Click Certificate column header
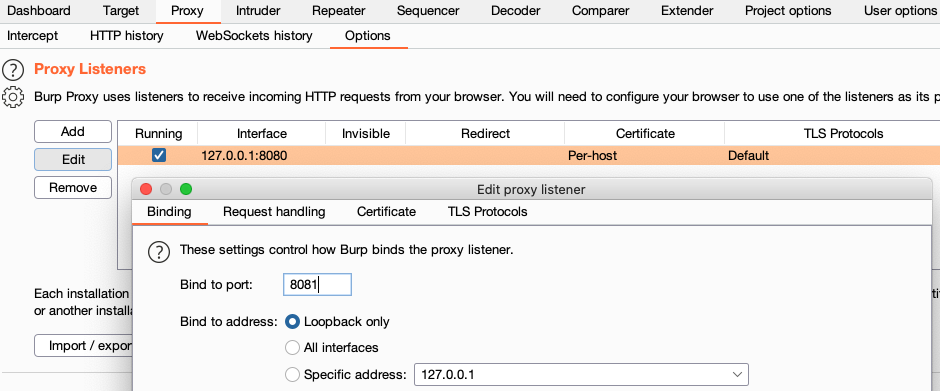Viewport: 940px width, 391px height. pyautogui.click(x=645, y=133)
